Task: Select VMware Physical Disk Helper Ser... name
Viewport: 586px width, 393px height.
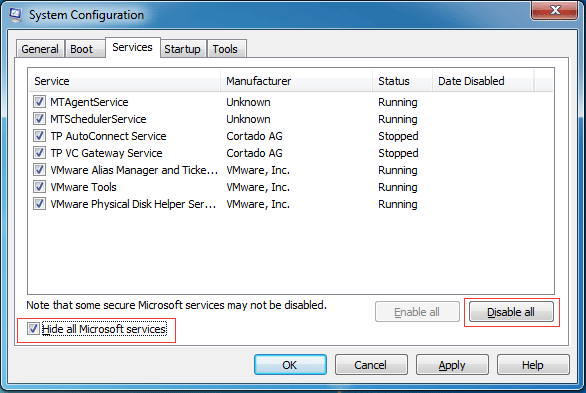Action: pyautogui.click(x=133, y=204)
